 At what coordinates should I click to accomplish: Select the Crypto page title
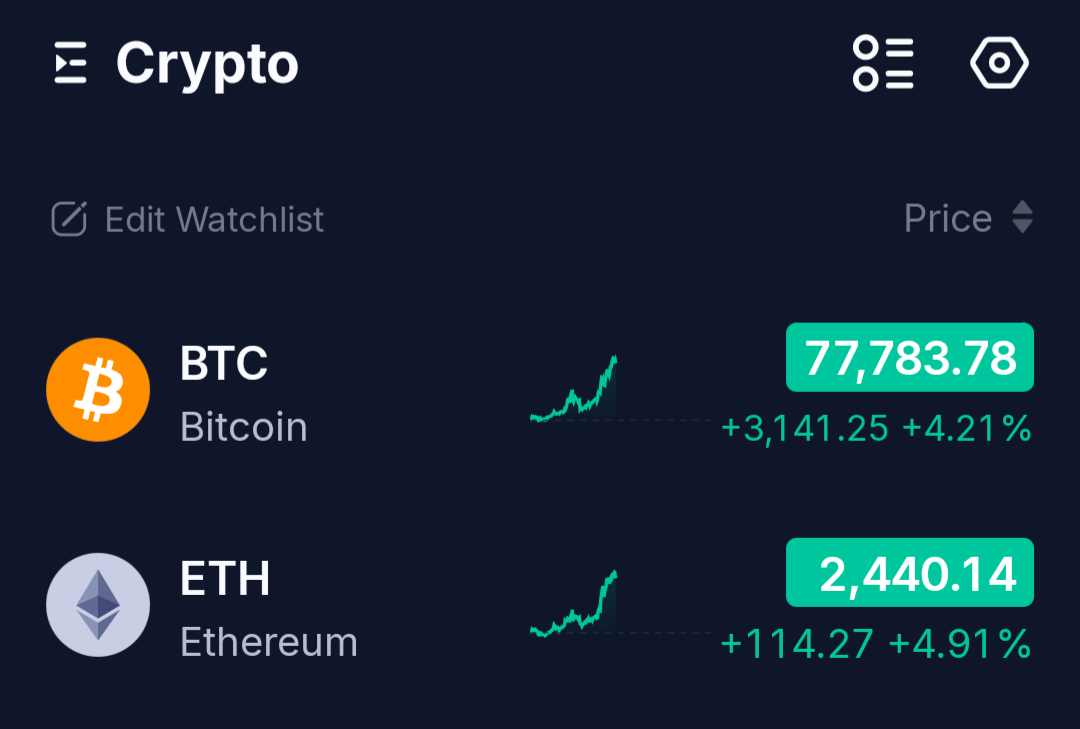(207, 64)
